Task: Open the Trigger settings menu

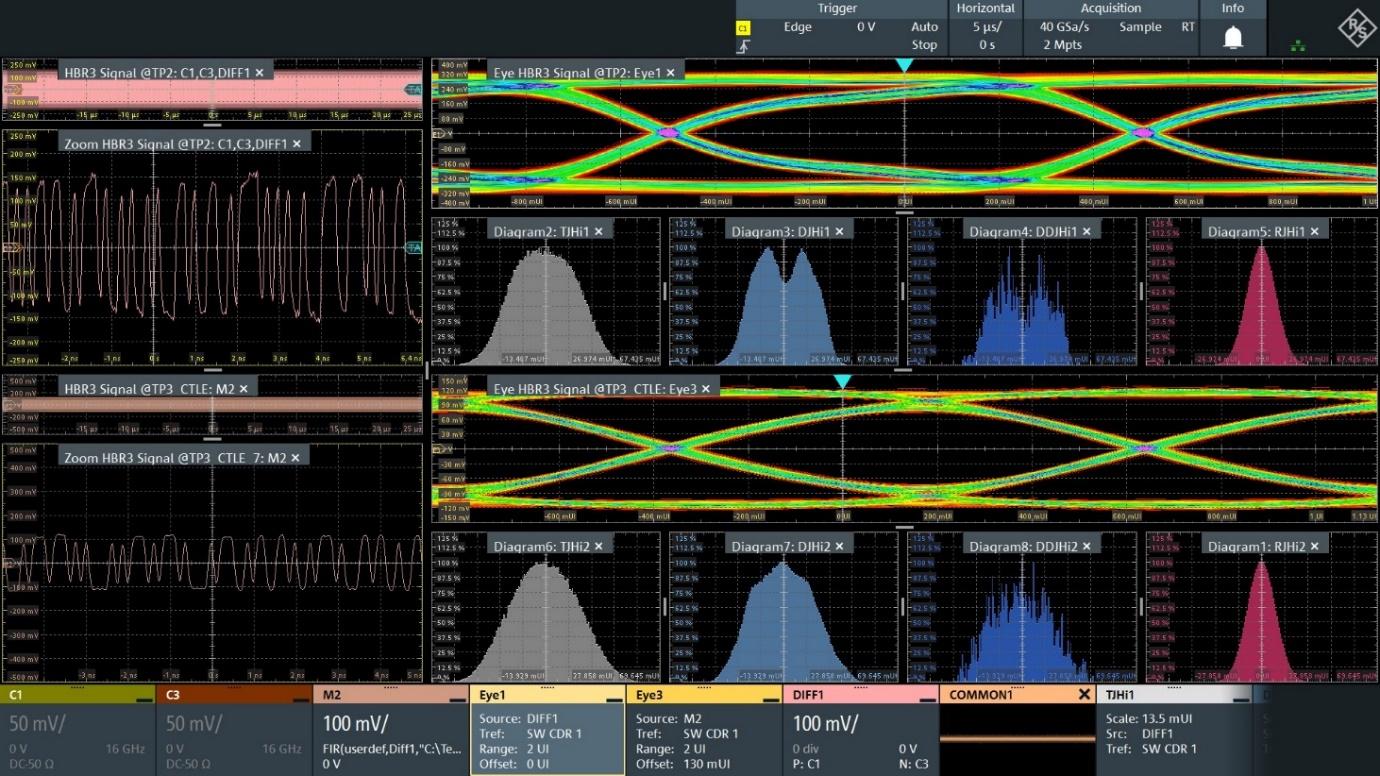Action: click(x=837, y=8)
